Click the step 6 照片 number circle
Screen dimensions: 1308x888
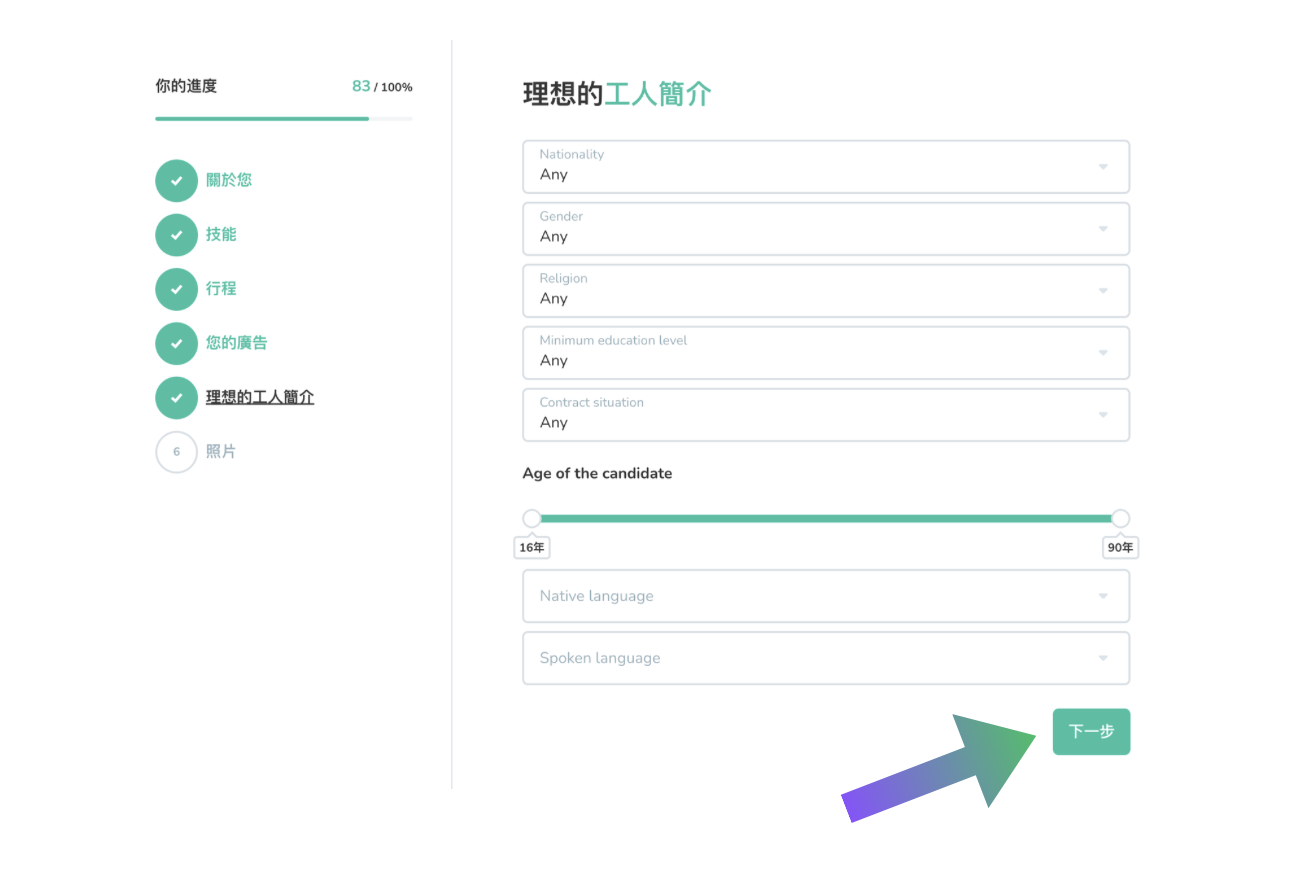tap(176, 452)
